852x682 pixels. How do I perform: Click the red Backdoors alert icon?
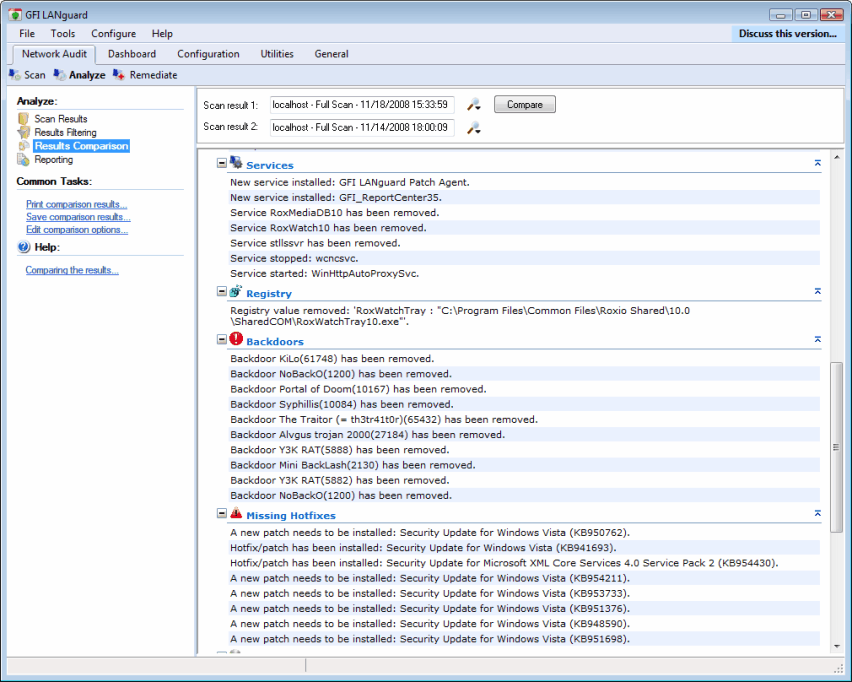point(236,339)
